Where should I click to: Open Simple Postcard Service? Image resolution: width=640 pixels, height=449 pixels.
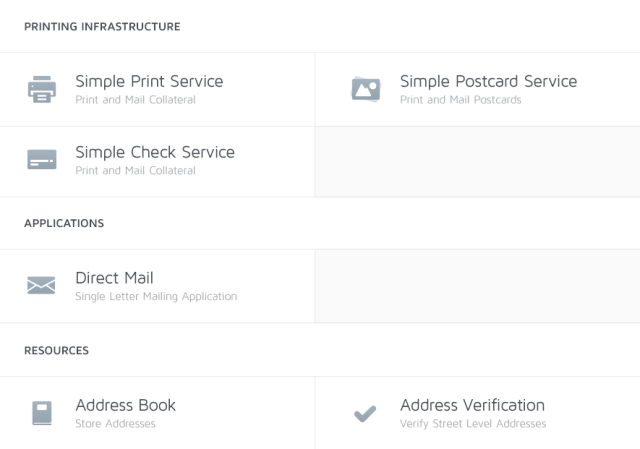[x=488, y=81]
